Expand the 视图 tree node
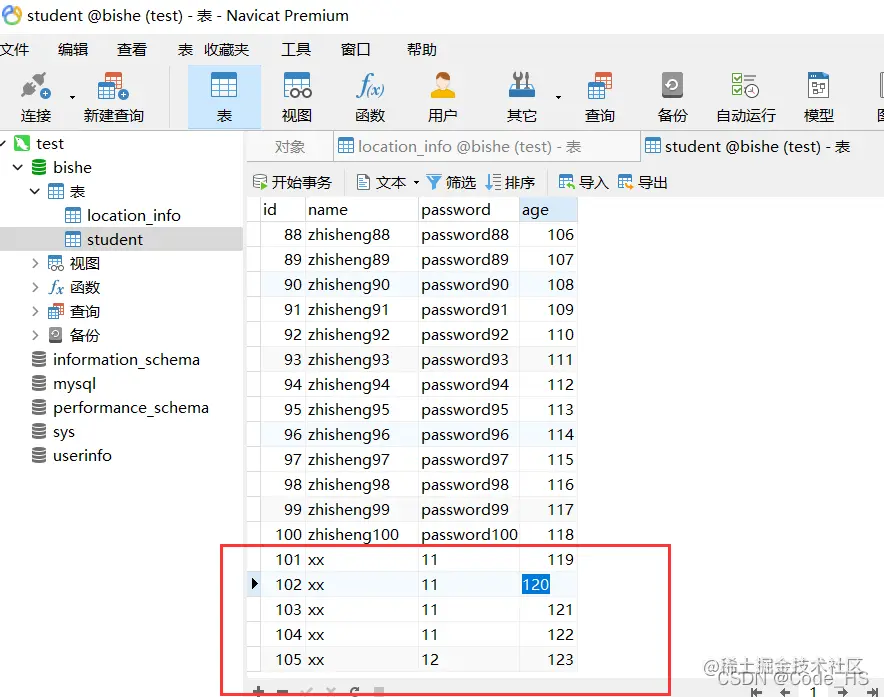Screen dimensions: 884x697 tap(35, 263)
